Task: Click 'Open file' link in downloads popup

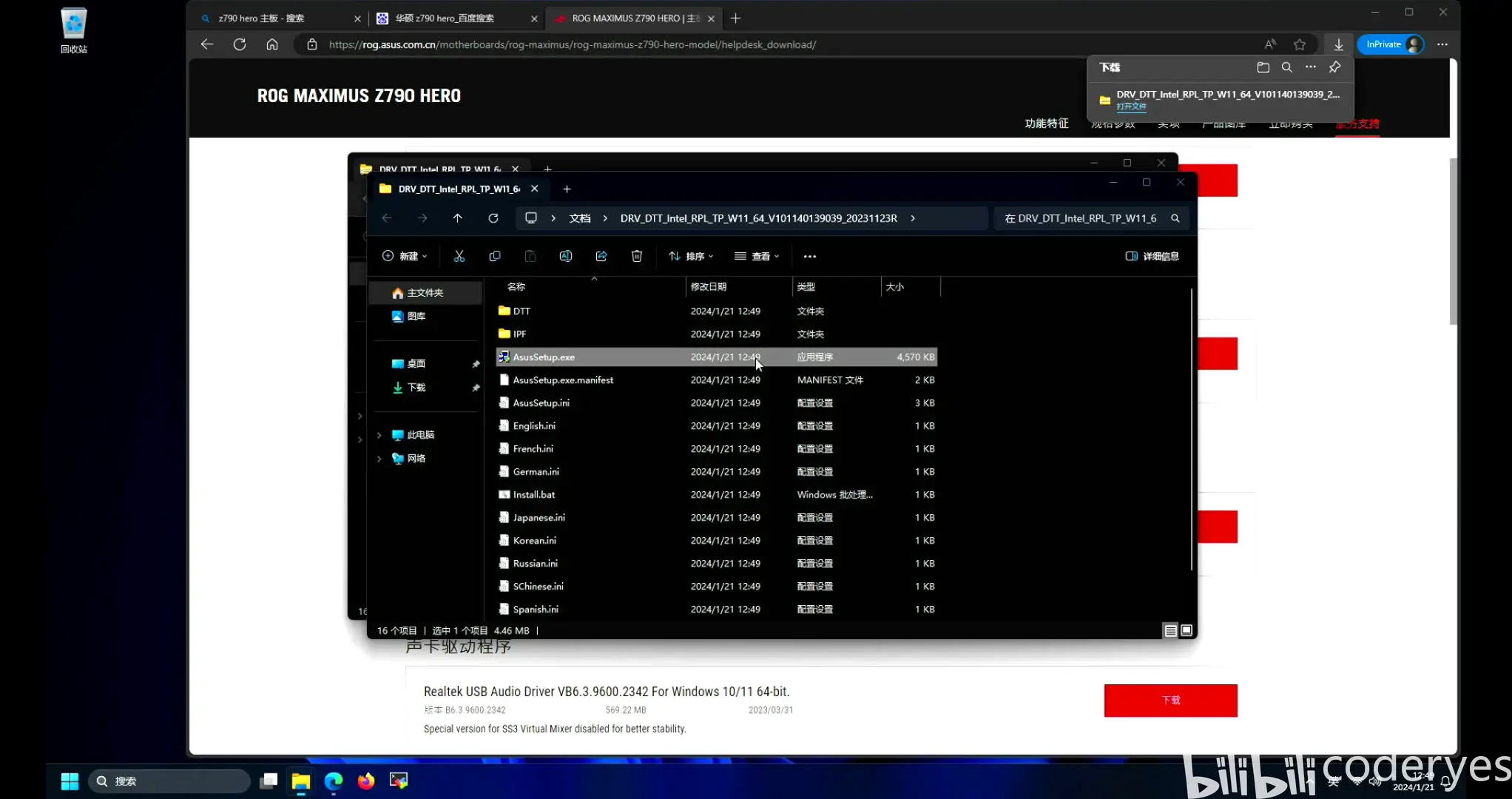Action: 1132,107
